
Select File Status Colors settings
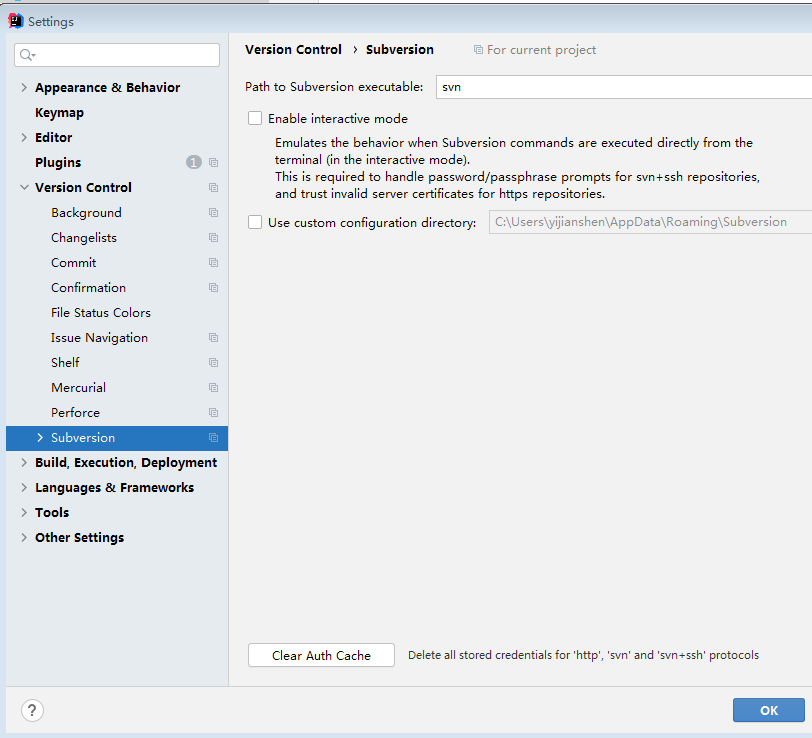101,313
